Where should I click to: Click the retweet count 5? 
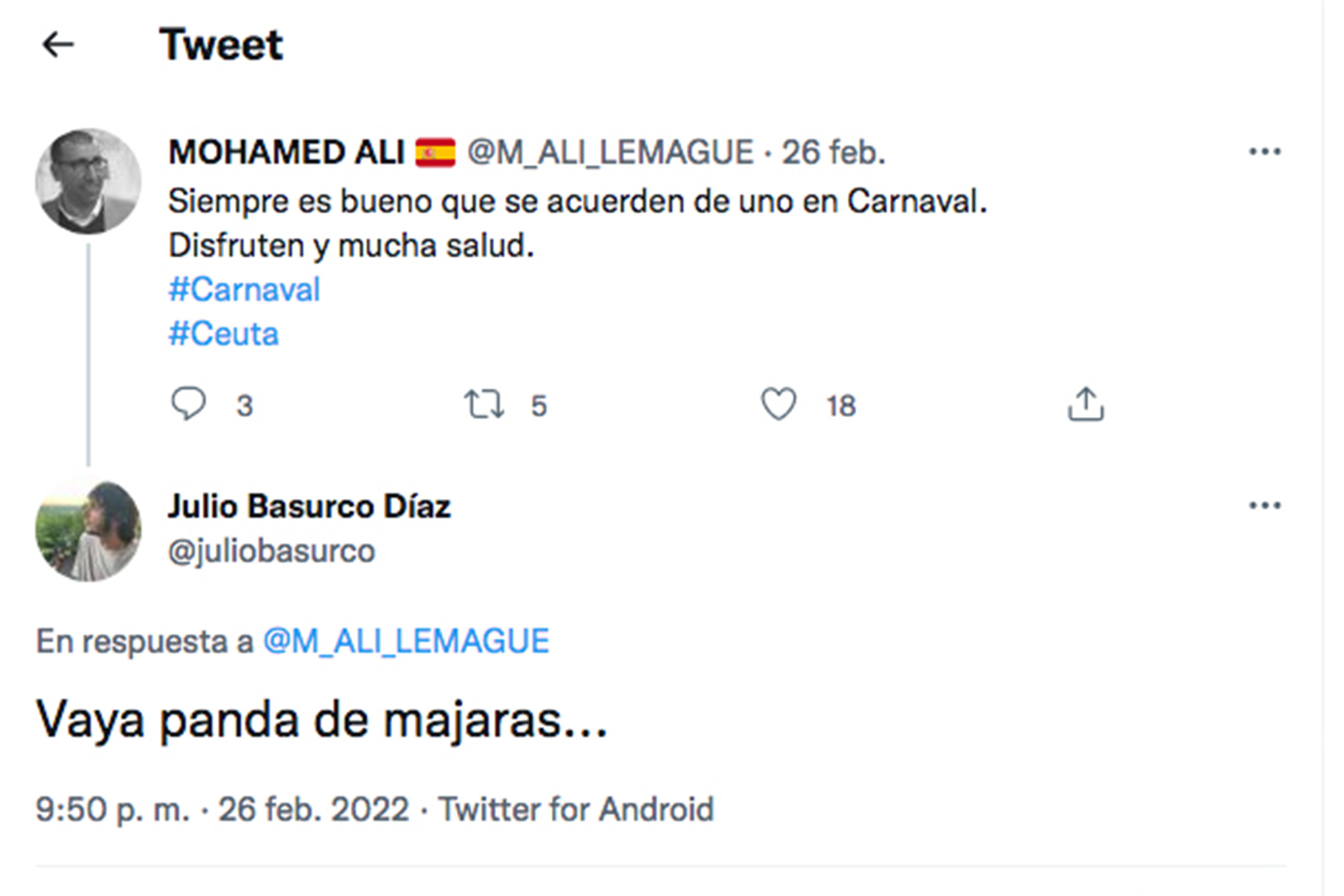click(x=539, y=406)
